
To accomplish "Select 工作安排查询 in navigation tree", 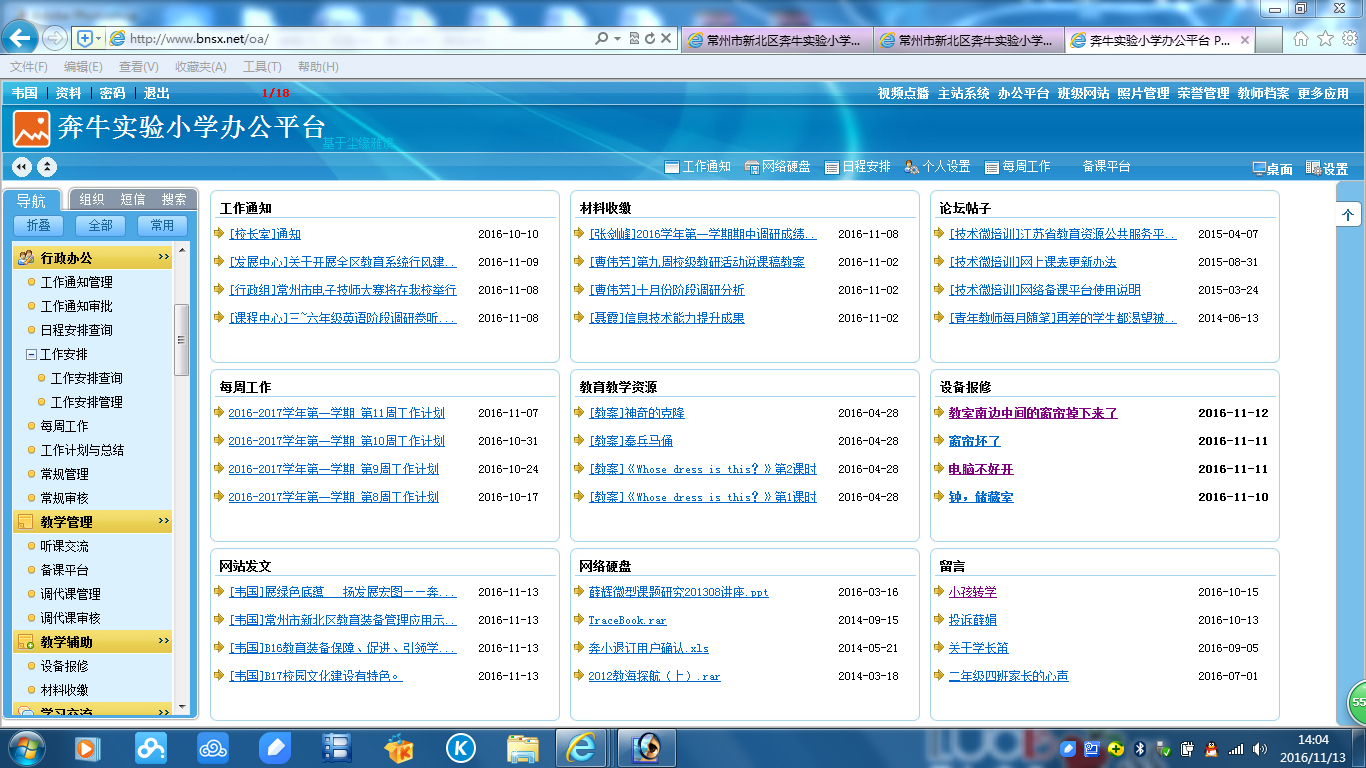I will [x=87, y=378].
